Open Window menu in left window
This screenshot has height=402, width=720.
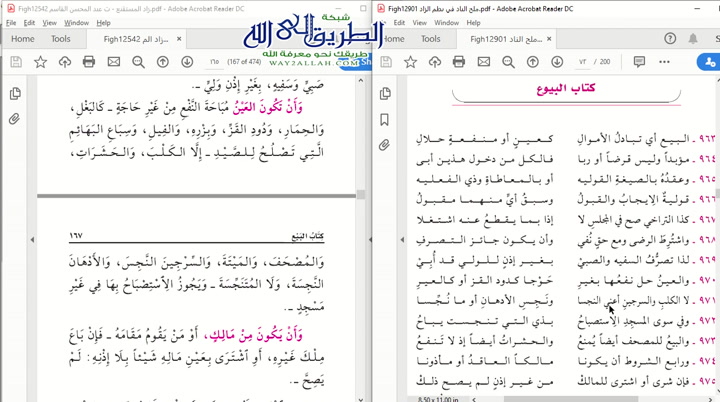[76, 23]
